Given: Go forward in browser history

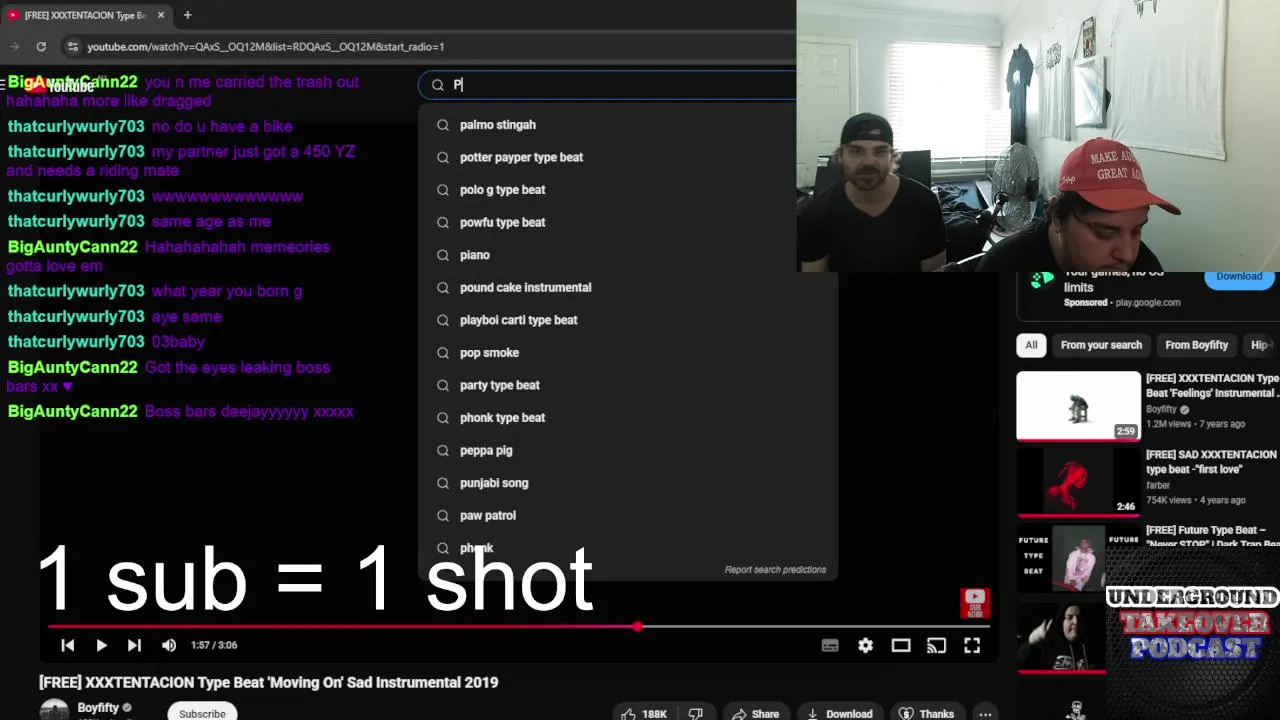Looking at the screenshot, I should tap(15, 46).
